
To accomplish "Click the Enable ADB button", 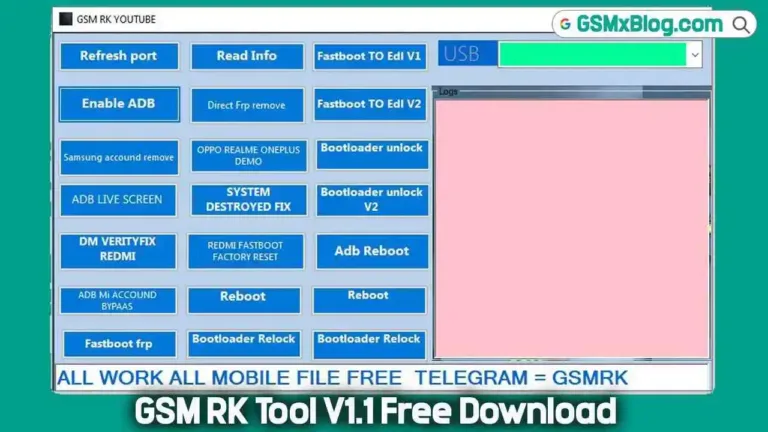I will click(119, 104).
